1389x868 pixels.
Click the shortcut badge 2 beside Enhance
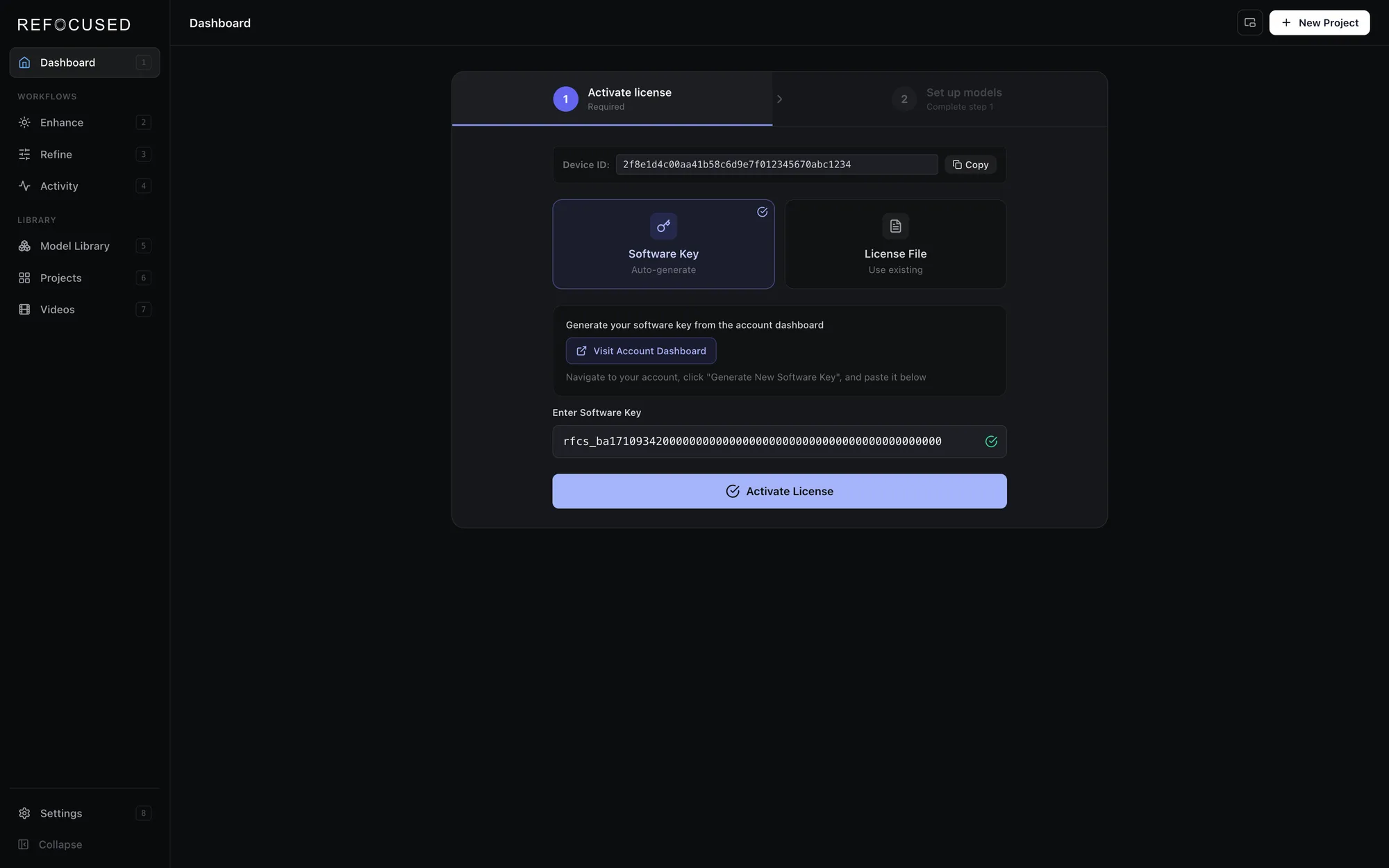tap(144, 122)
